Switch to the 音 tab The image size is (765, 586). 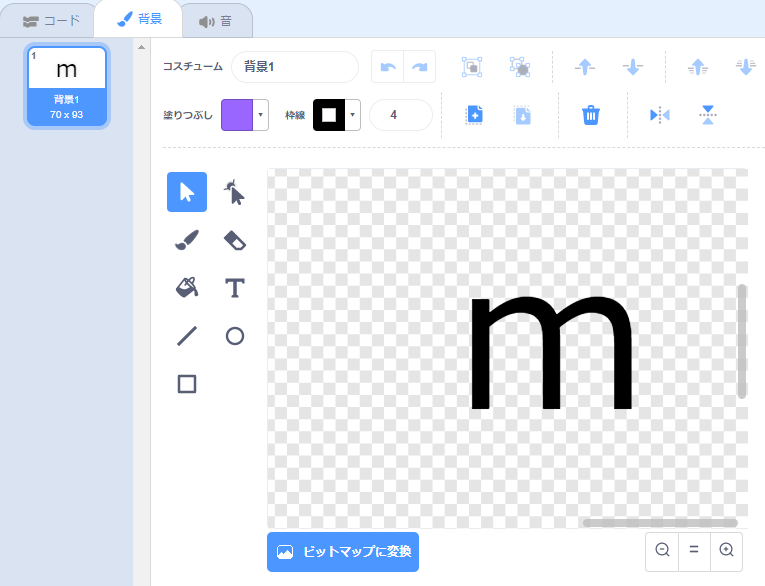(216, 20)
